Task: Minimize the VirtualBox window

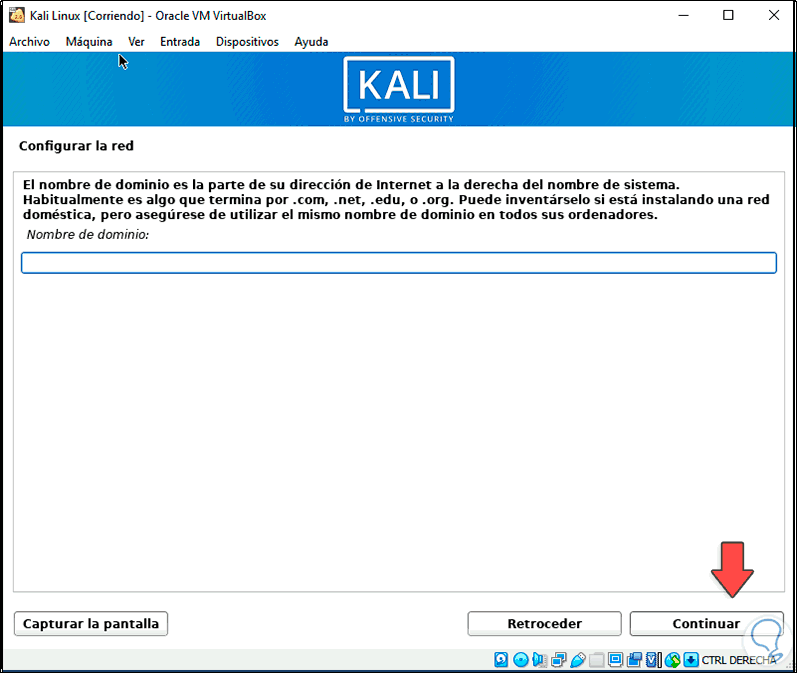Action: 683,15
